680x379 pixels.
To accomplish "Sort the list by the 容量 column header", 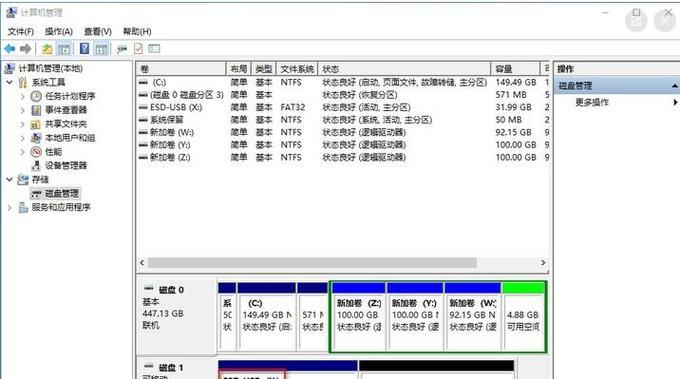I will [515, 69].
